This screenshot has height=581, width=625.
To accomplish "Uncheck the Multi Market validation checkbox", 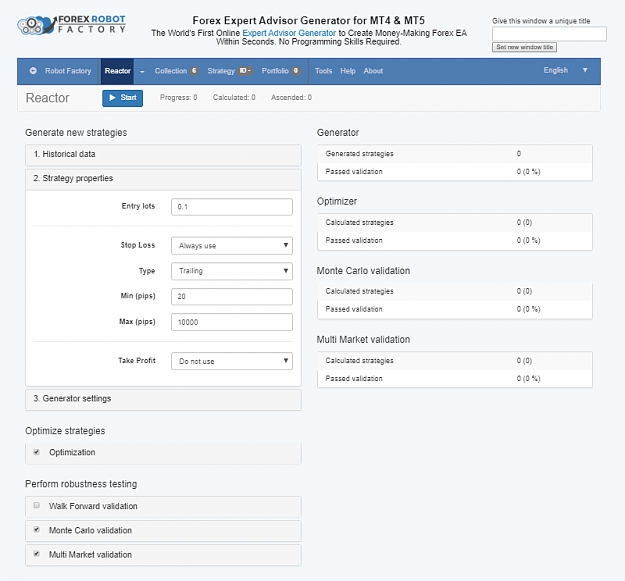I will (37, 554).
